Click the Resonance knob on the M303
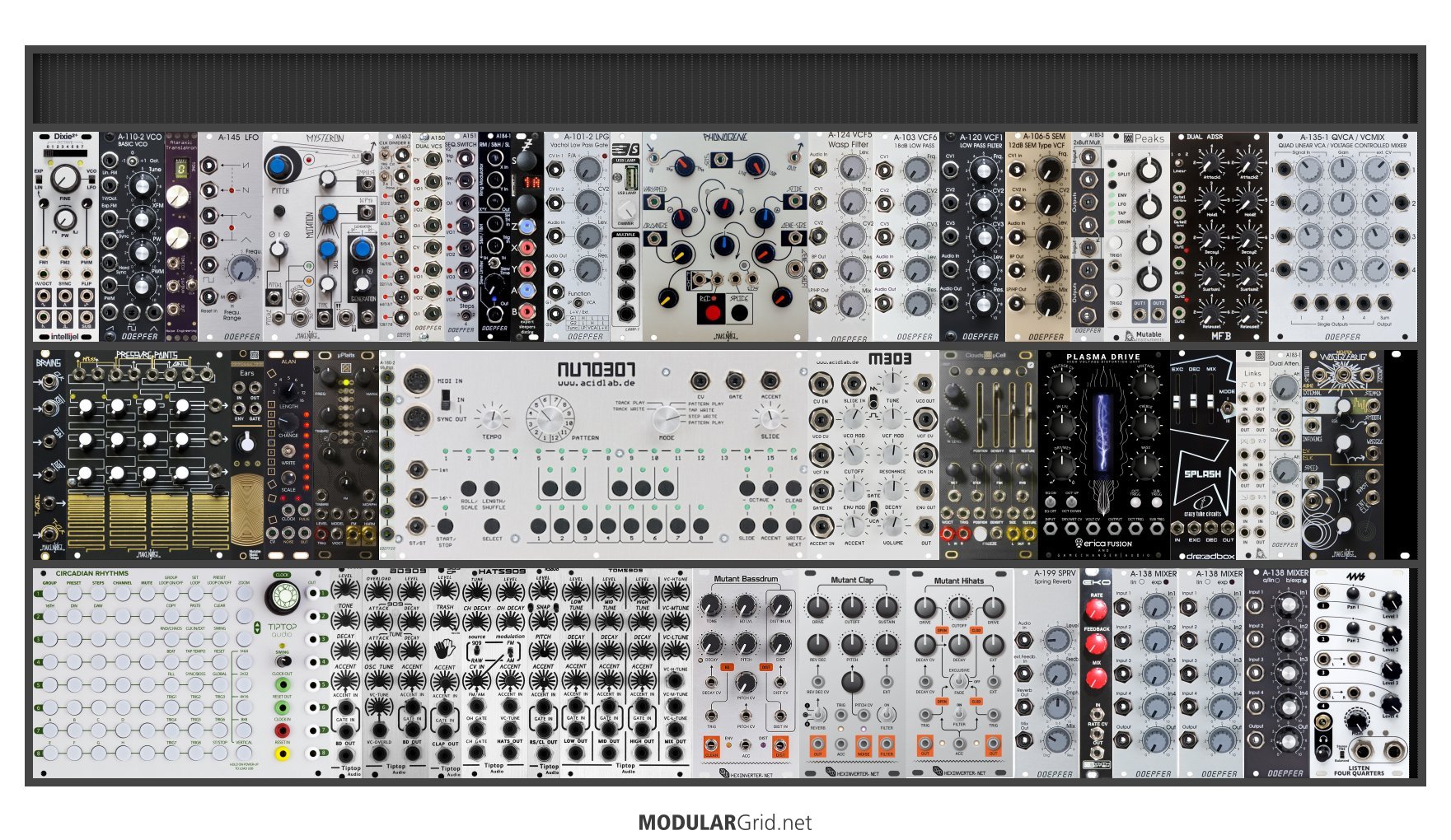 (892, 455)
